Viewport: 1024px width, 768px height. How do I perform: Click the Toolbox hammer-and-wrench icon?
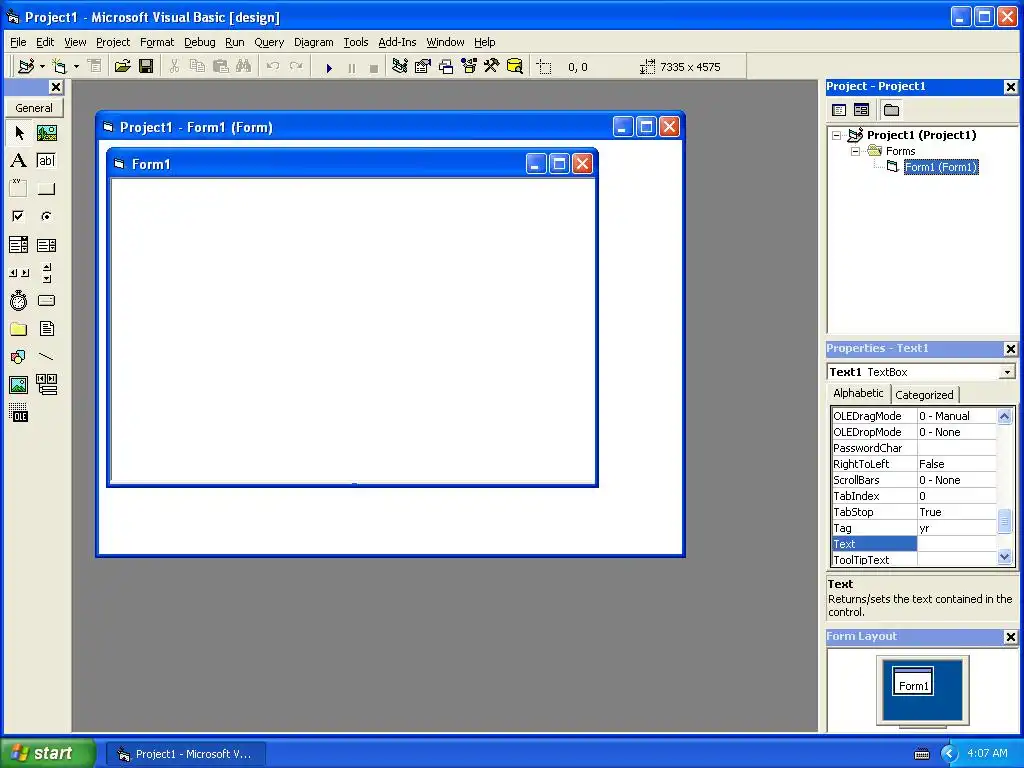491,66
